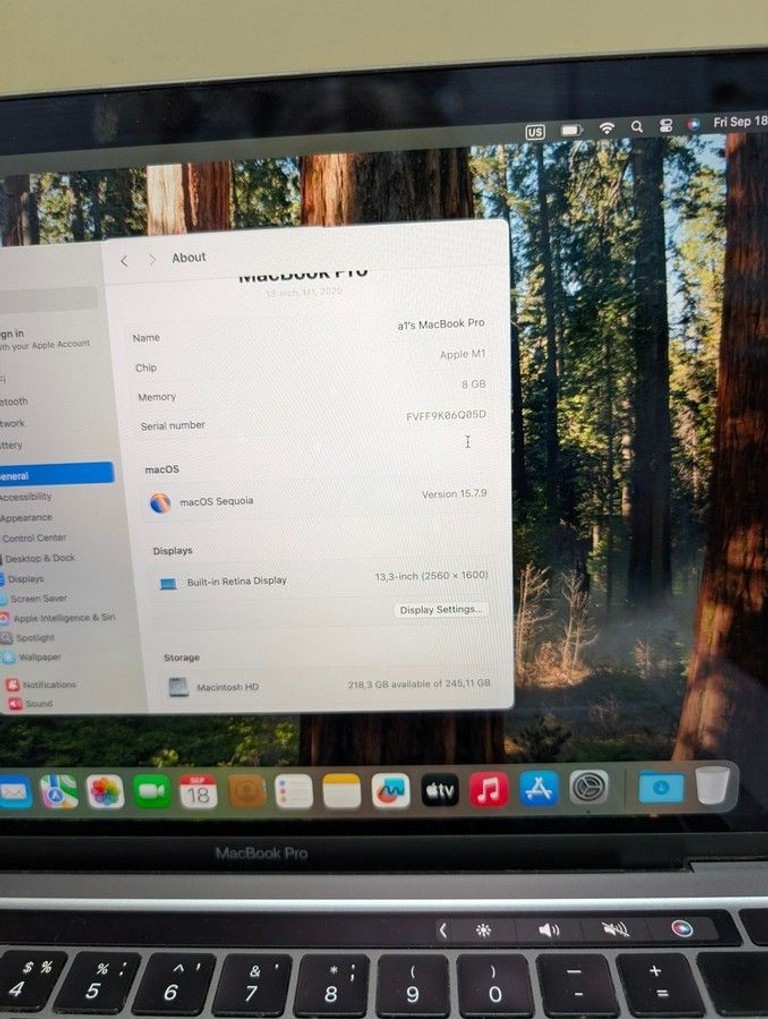This screenshot has width=768, height=1019.
Task: Click the Macintosh HD drive icon
Action: point(179,687)
